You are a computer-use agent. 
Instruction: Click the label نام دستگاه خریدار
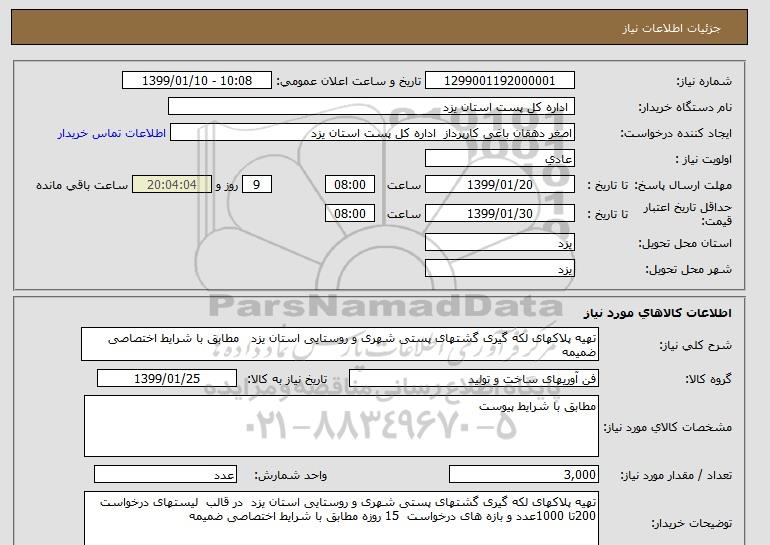pos(685,107)
